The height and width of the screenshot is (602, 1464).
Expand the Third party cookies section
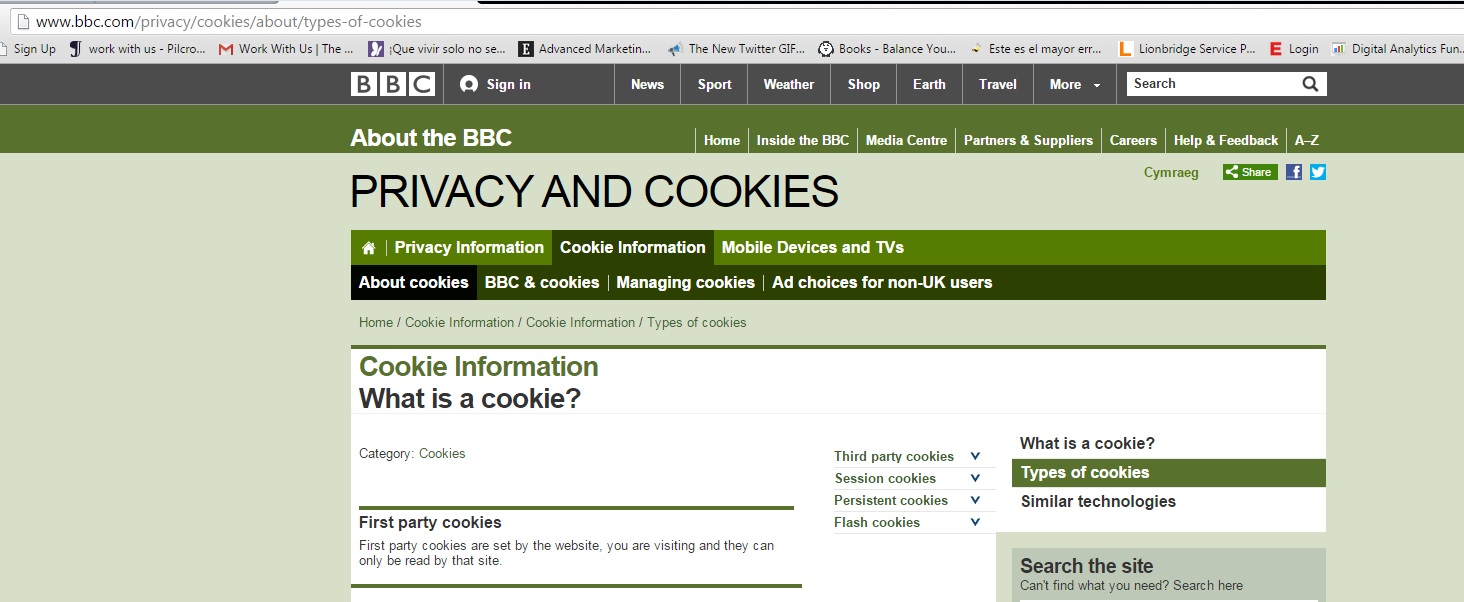pyautogui.click(x=975, y=456)
